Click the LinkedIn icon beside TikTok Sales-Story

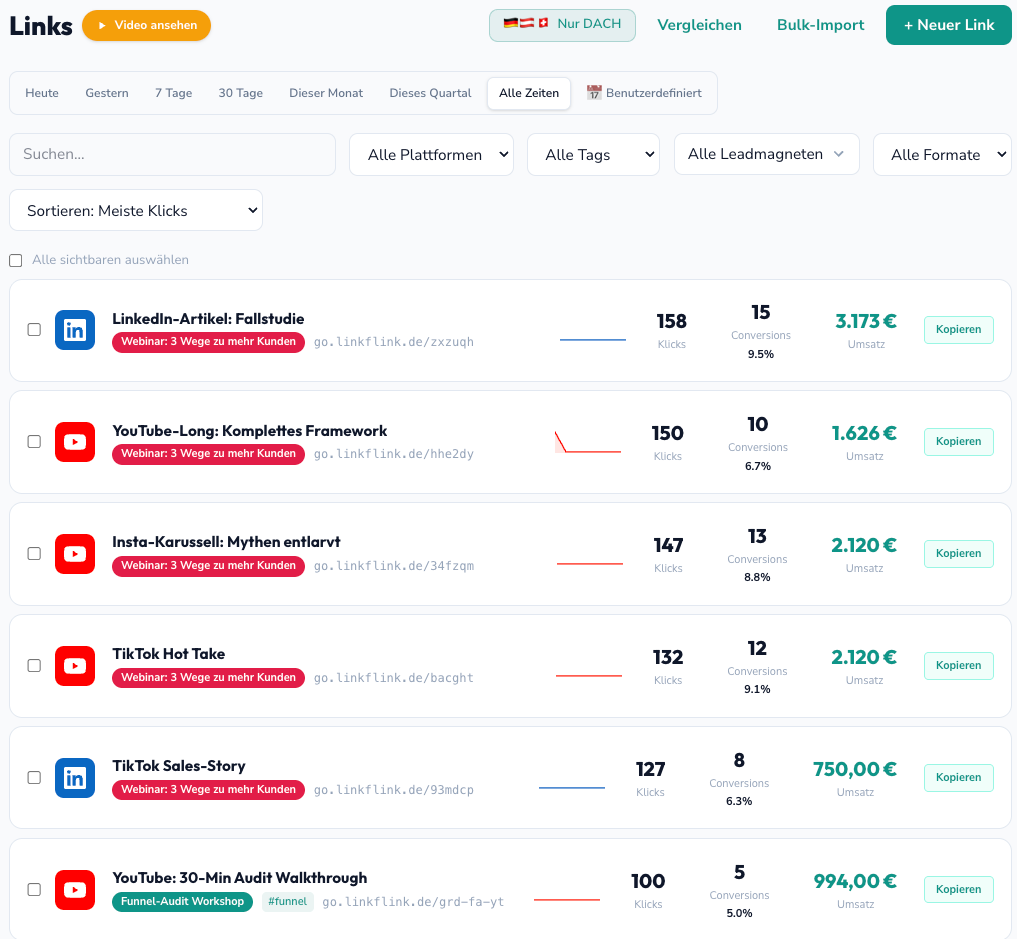coord(75,778)
